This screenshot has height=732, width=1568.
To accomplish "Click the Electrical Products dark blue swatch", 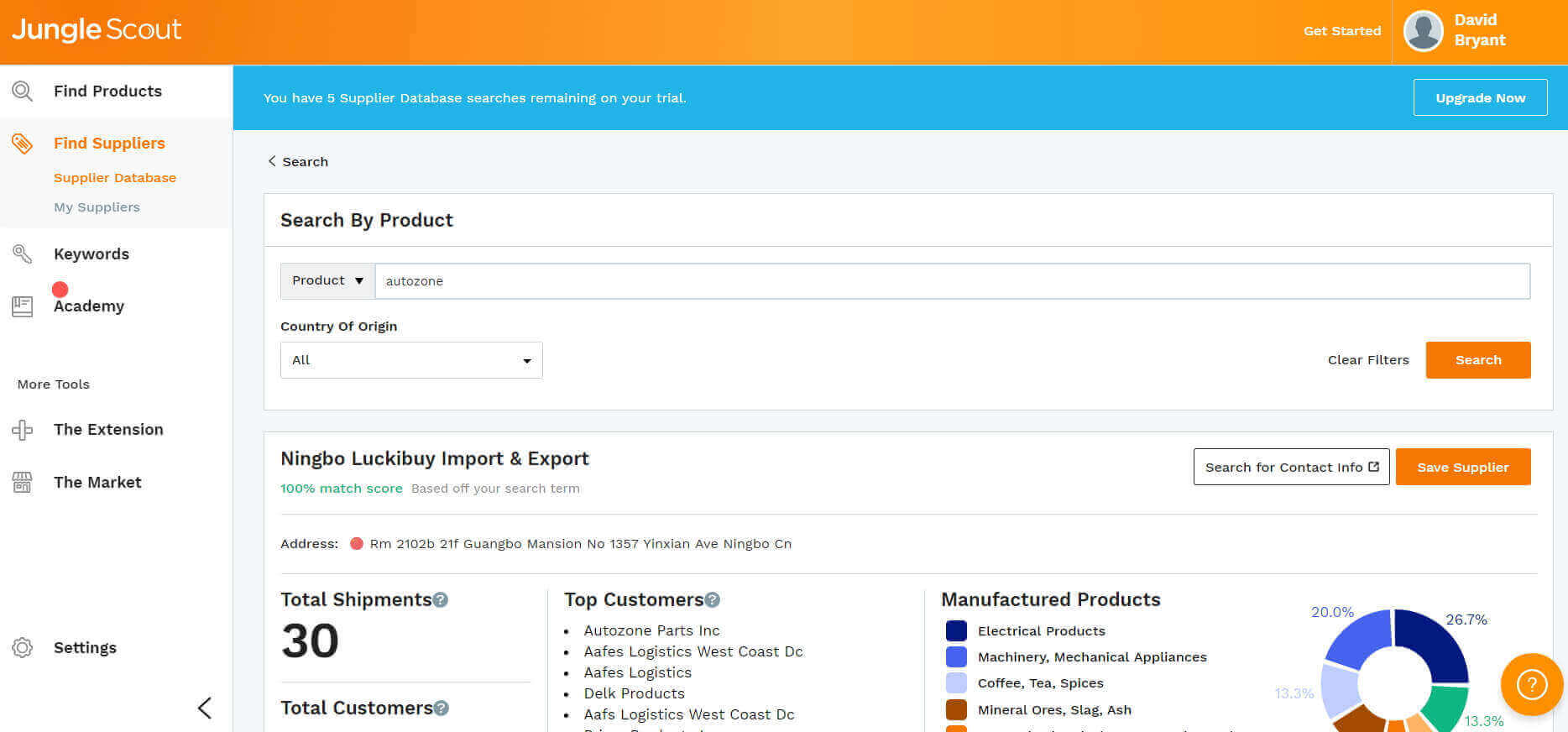I will coord(956,631).
